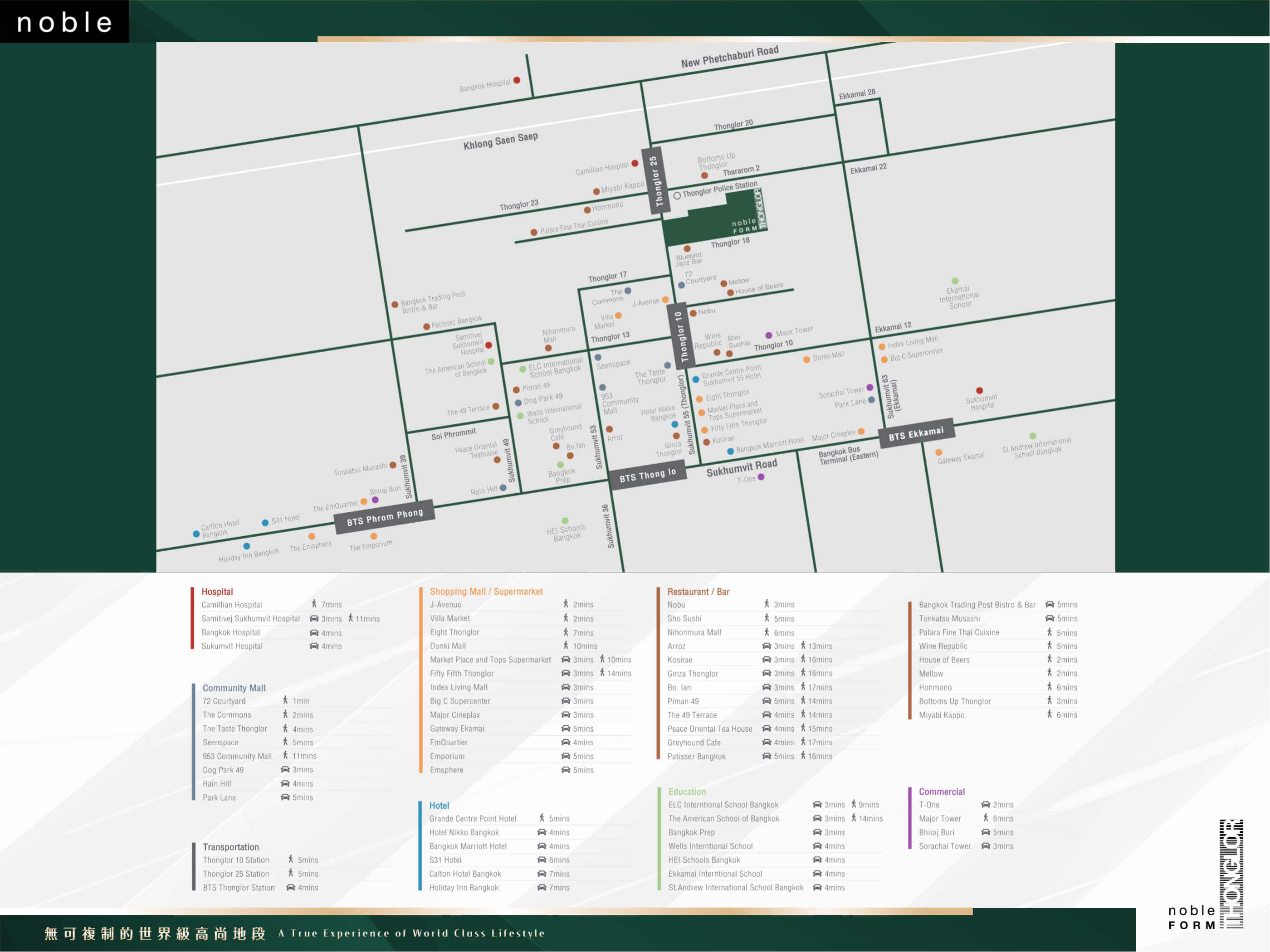Screen dimensions: 1270x952
Task: Click the Thonglor Police Station circle marker
Action: coord(677,196)
